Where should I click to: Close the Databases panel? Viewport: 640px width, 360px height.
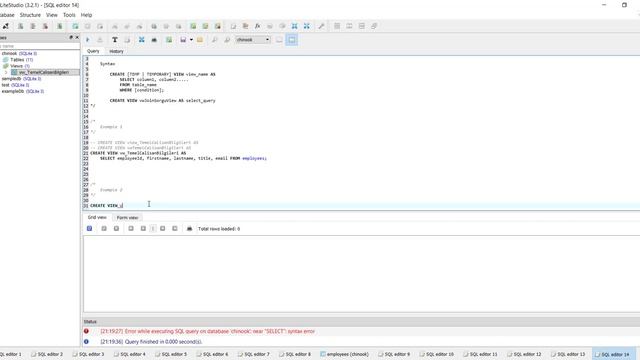coord(77,37)
